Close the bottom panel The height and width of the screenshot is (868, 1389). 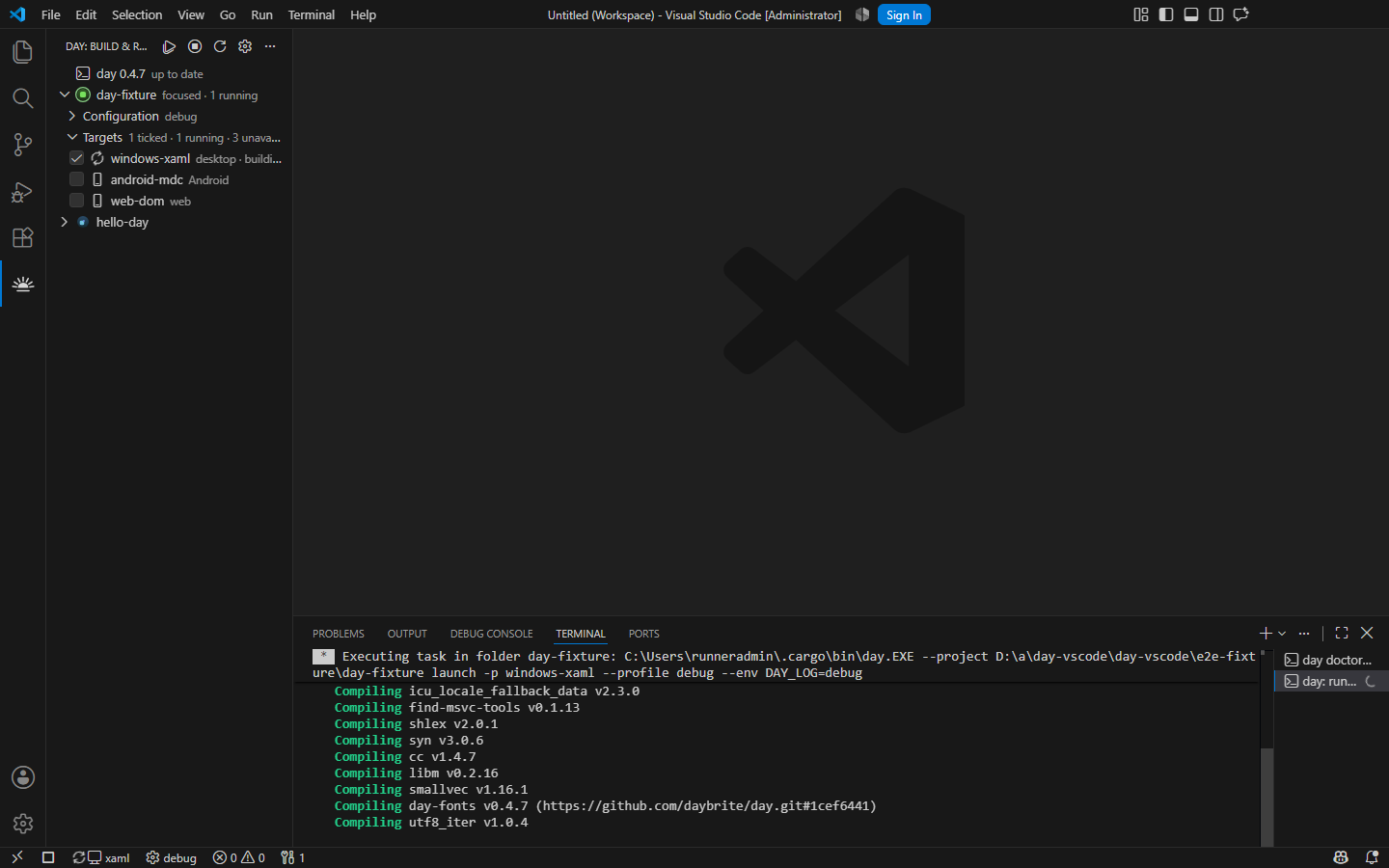point(1367,633)
